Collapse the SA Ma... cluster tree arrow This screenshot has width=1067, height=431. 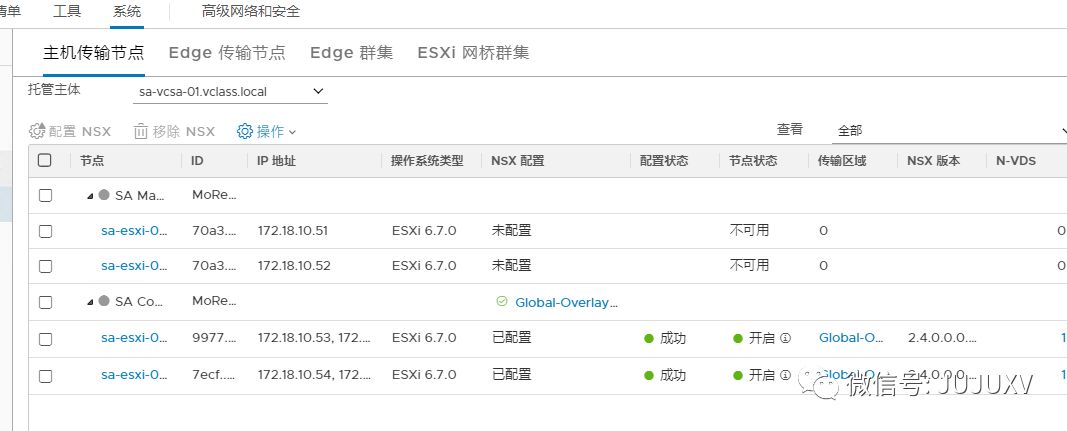click(x=91, y=196)
